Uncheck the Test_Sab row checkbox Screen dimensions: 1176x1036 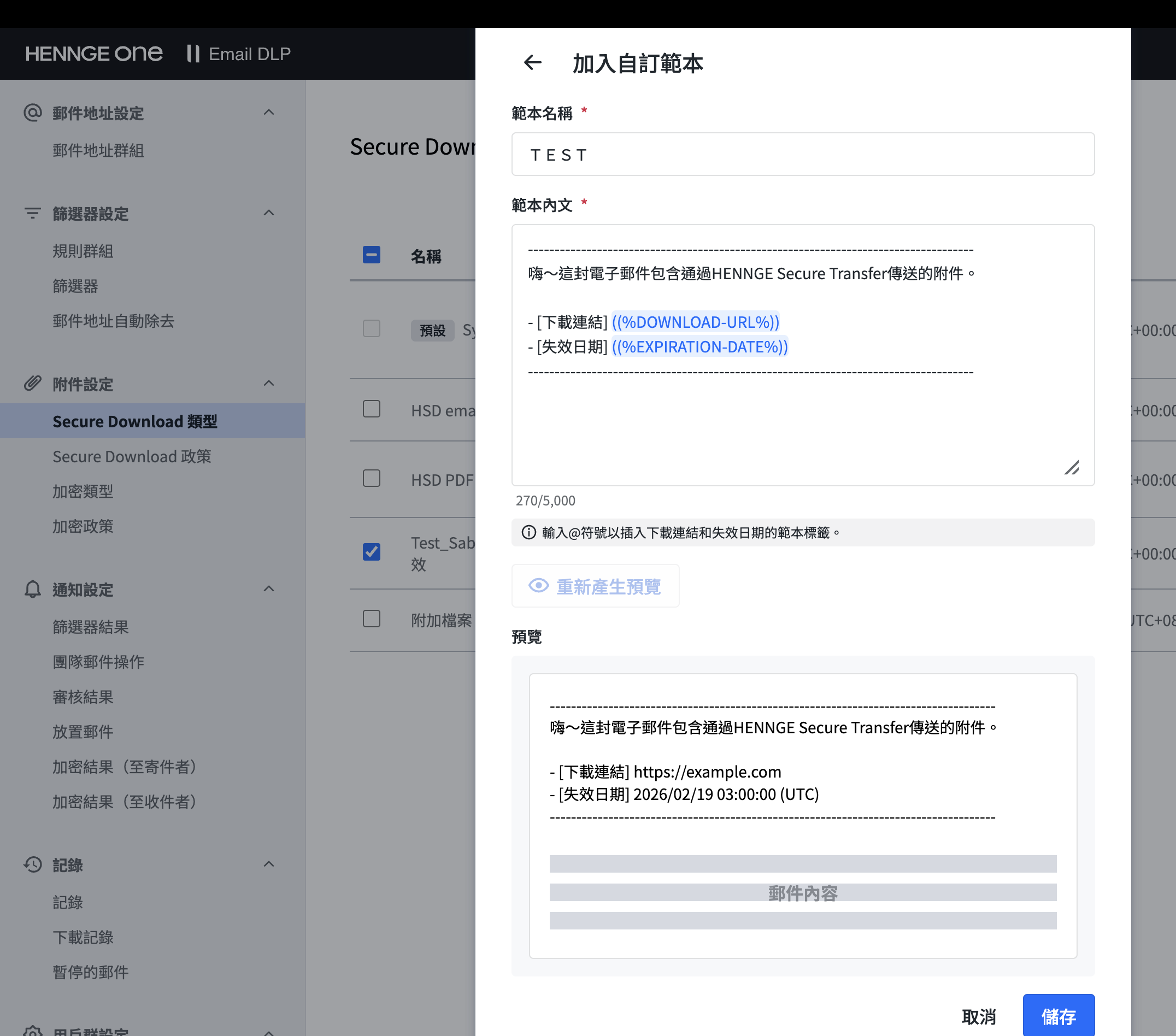[x=372, y=552]
